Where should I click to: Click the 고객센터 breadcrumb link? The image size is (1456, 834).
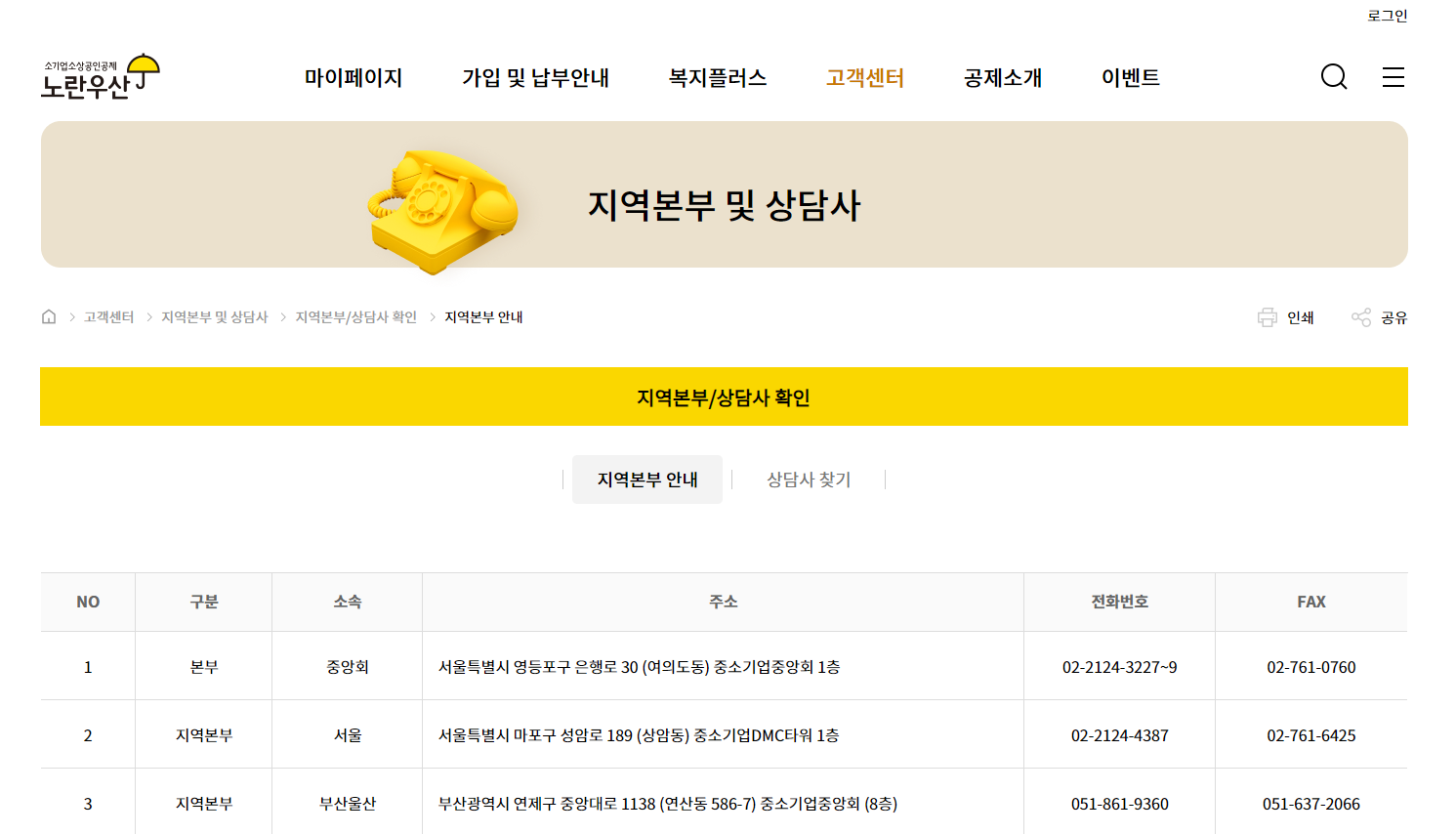click(109, 315)
